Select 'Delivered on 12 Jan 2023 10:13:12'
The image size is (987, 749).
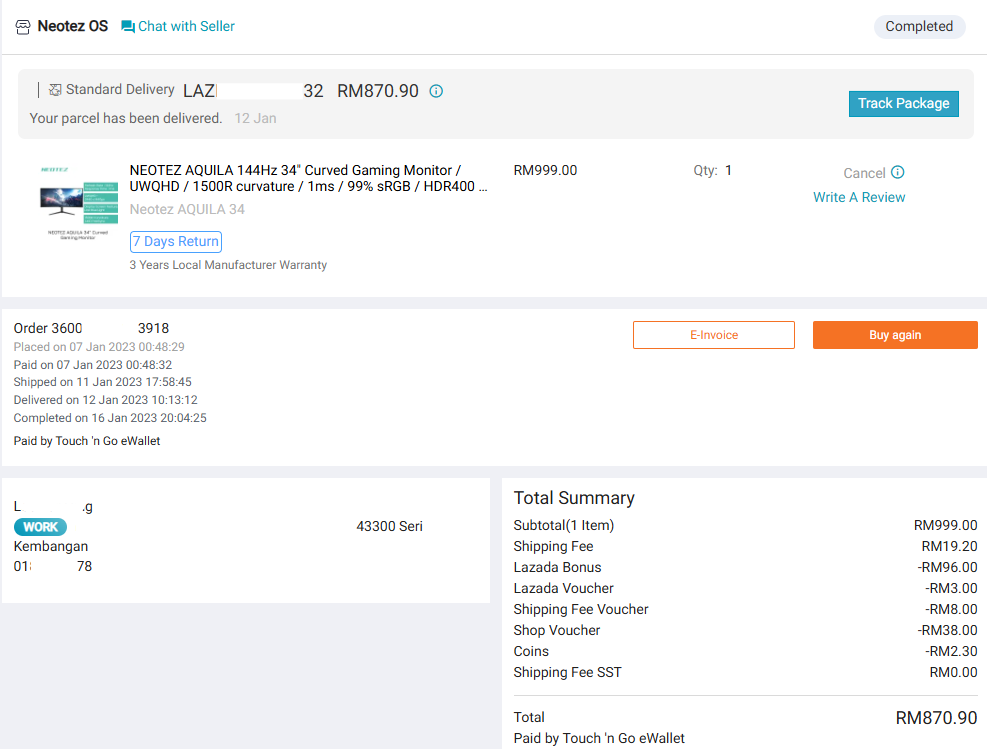tap(106, 400)
